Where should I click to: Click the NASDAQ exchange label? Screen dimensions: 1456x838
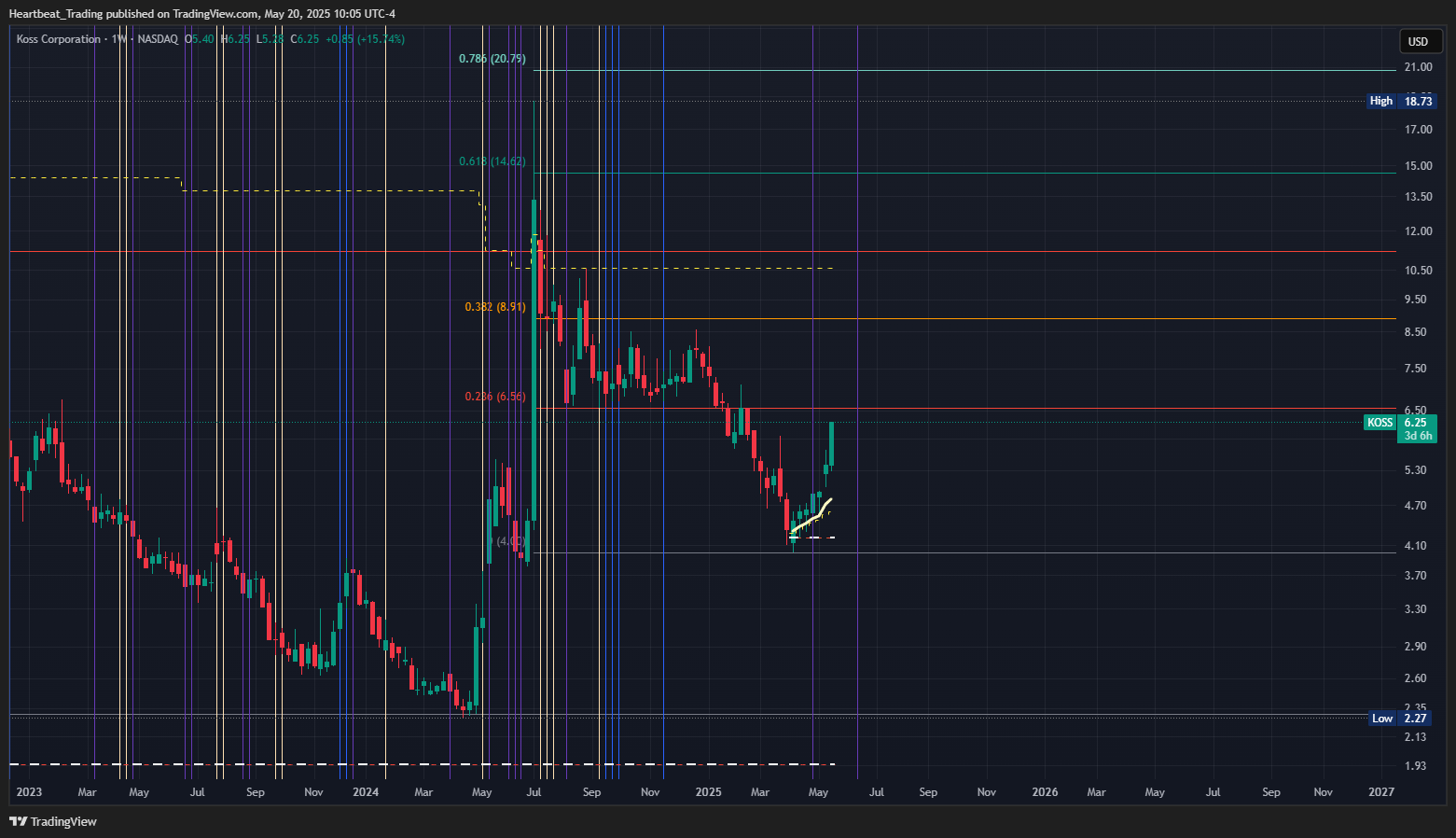click(158, 39)
